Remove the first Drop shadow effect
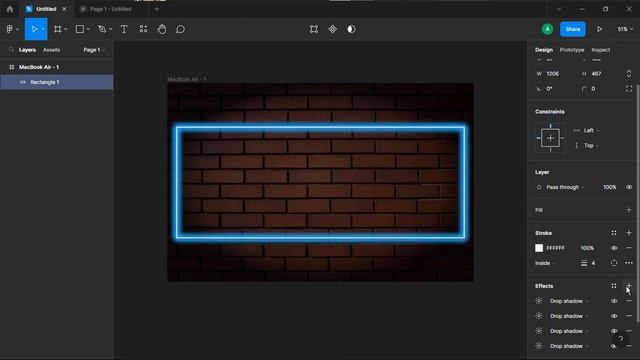 pyautogui.click(x=629, y=301)
